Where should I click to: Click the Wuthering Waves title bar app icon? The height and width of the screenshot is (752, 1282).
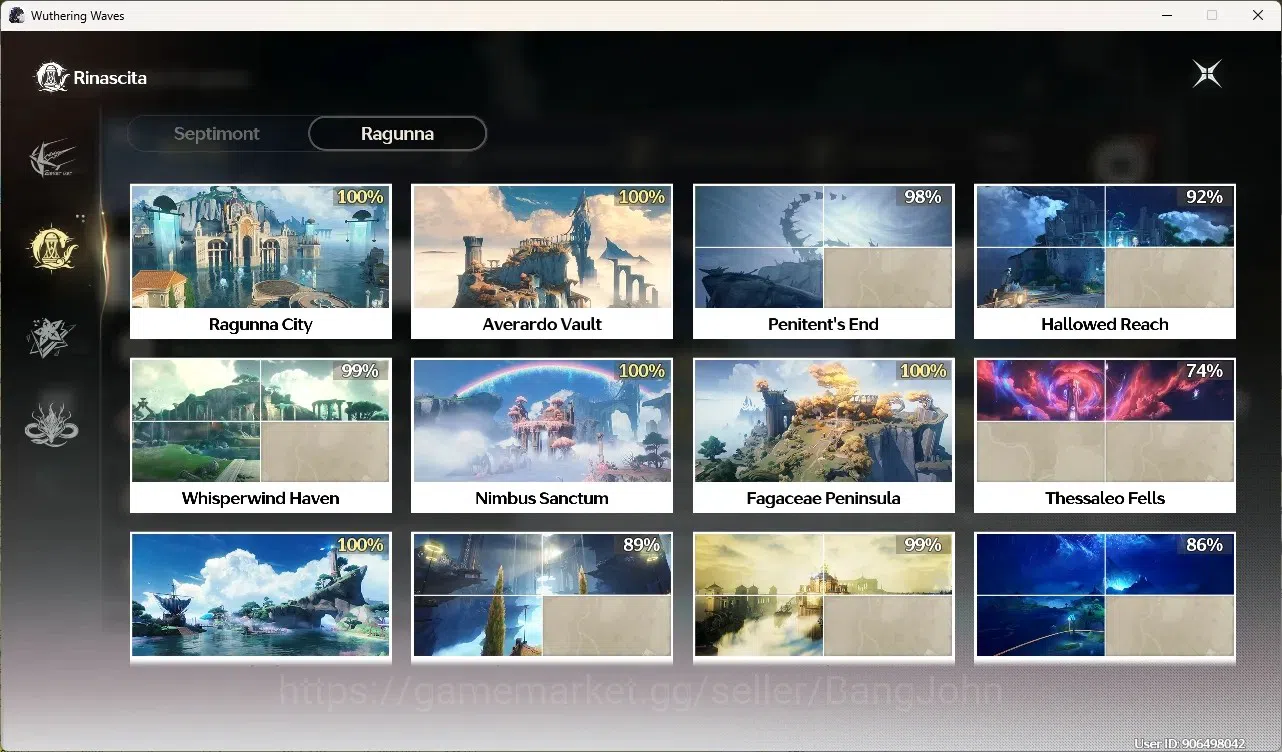(x=16, y=15)
